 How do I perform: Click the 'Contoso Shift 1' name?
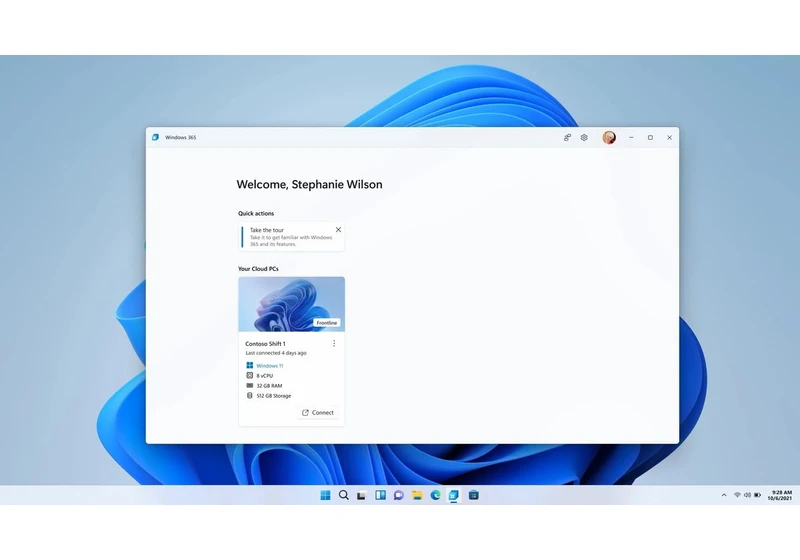[265, 344]
